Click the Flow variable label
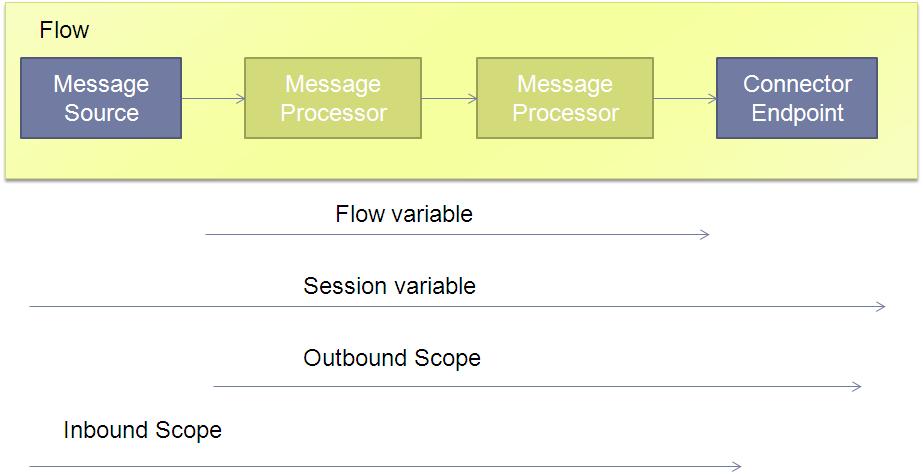Viewport: 923px width, 475px height. pos(404,214)
